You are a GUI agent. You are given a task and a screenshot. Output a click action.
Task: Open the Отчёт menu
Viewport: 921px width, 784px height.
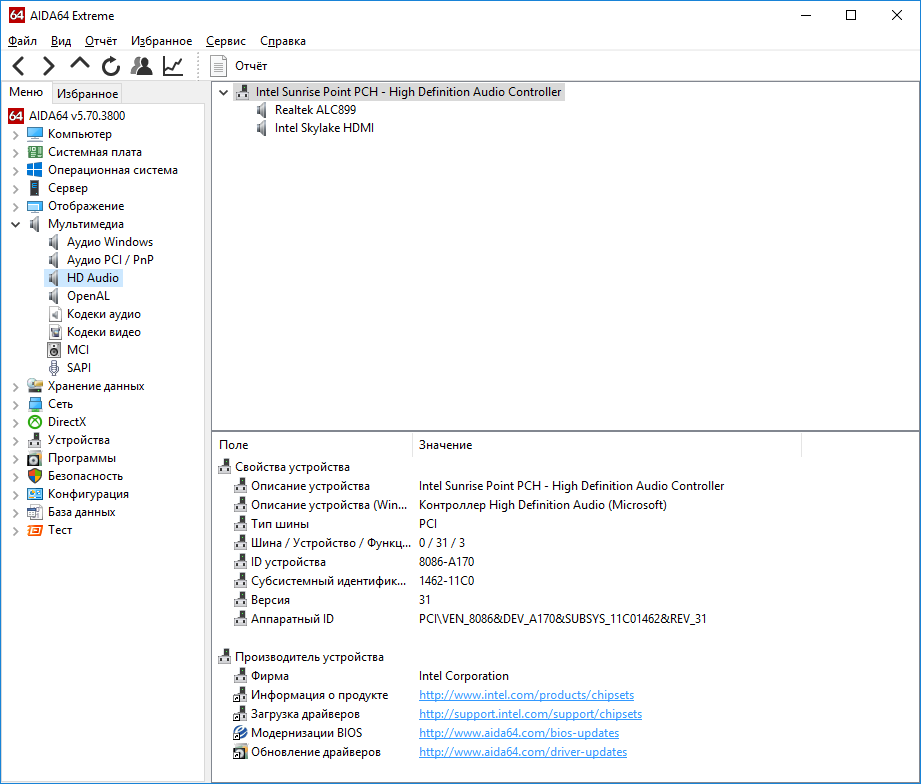point(100,41)
